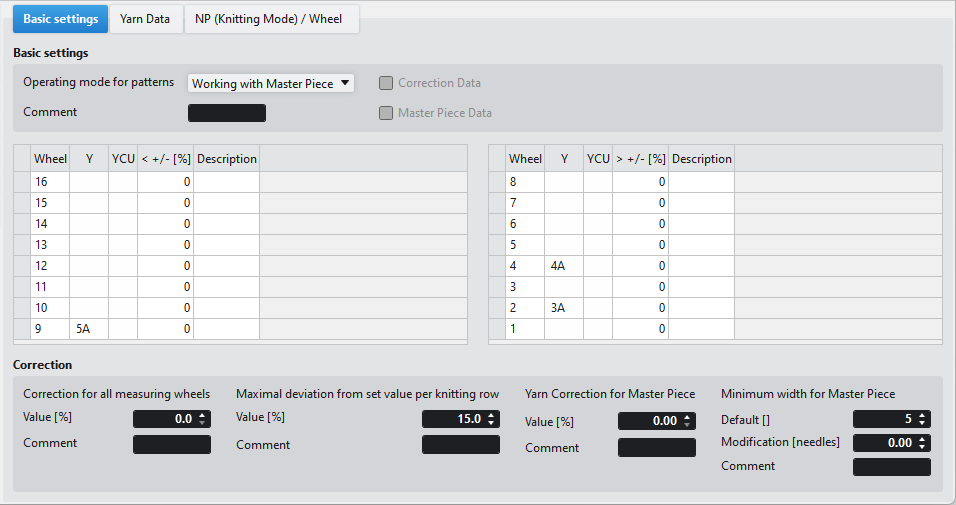
Task: Enable the Correction Data checkbox
Action: point(386,83)
